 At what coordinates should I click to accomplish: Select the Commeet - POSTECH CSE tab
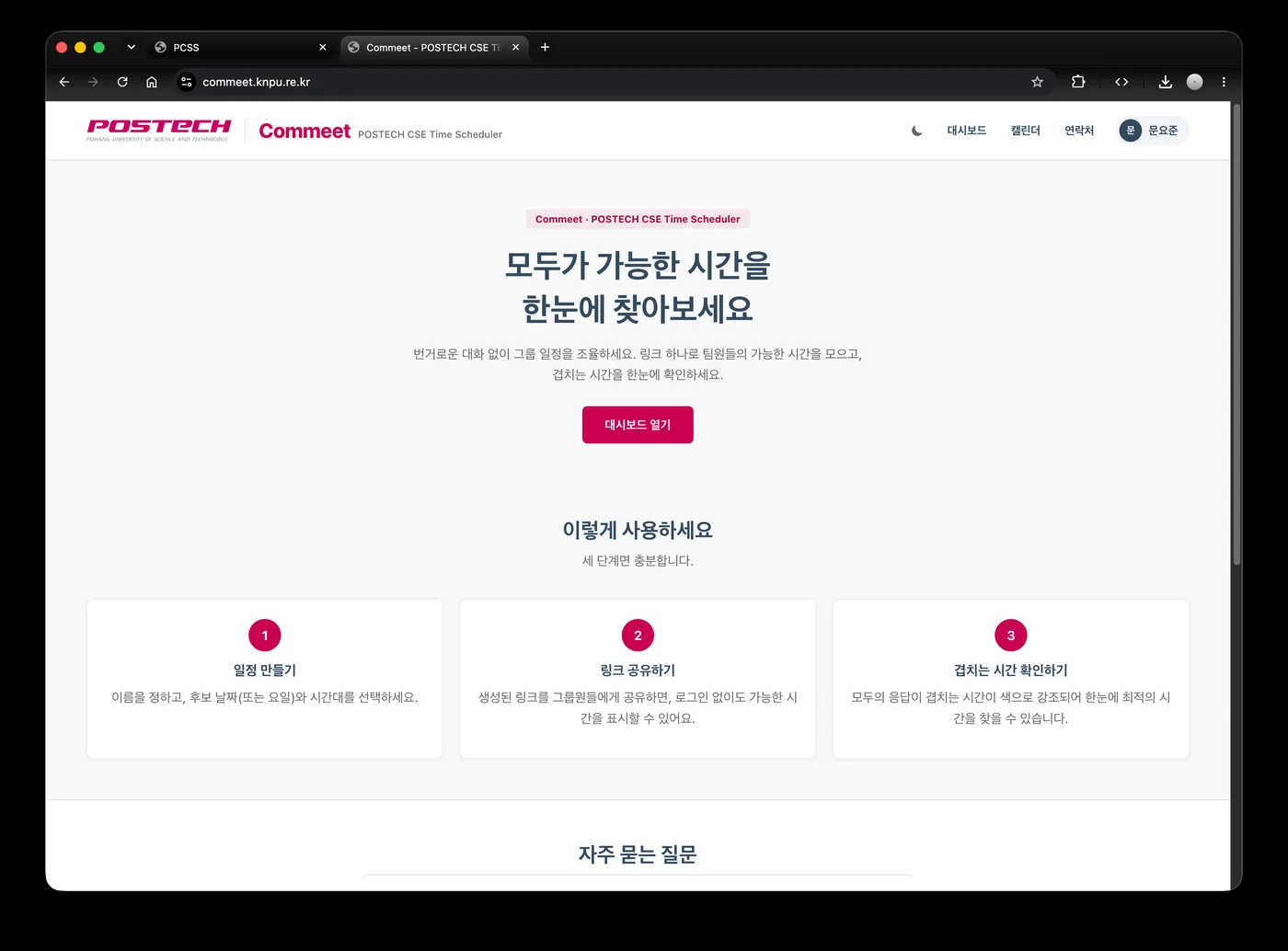tap(434, 47)
